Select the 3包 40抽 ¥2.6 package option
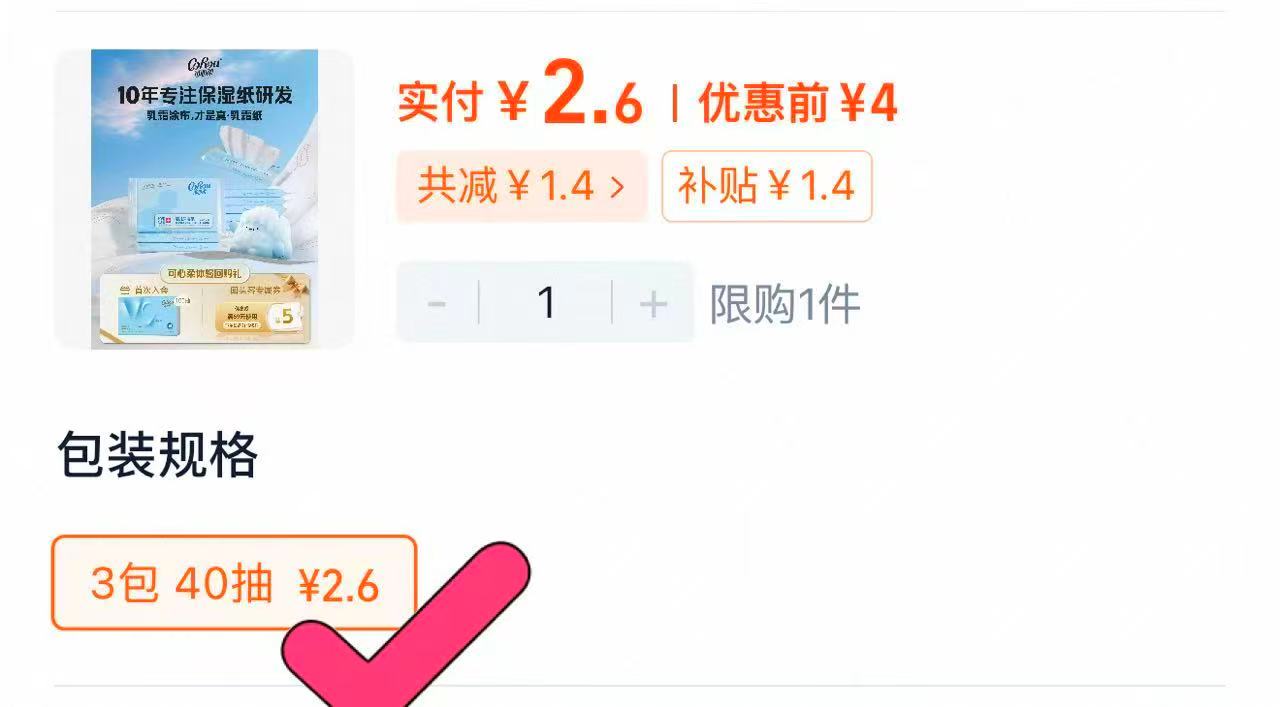Viewport: 1280px width, 707px height. 234,583
